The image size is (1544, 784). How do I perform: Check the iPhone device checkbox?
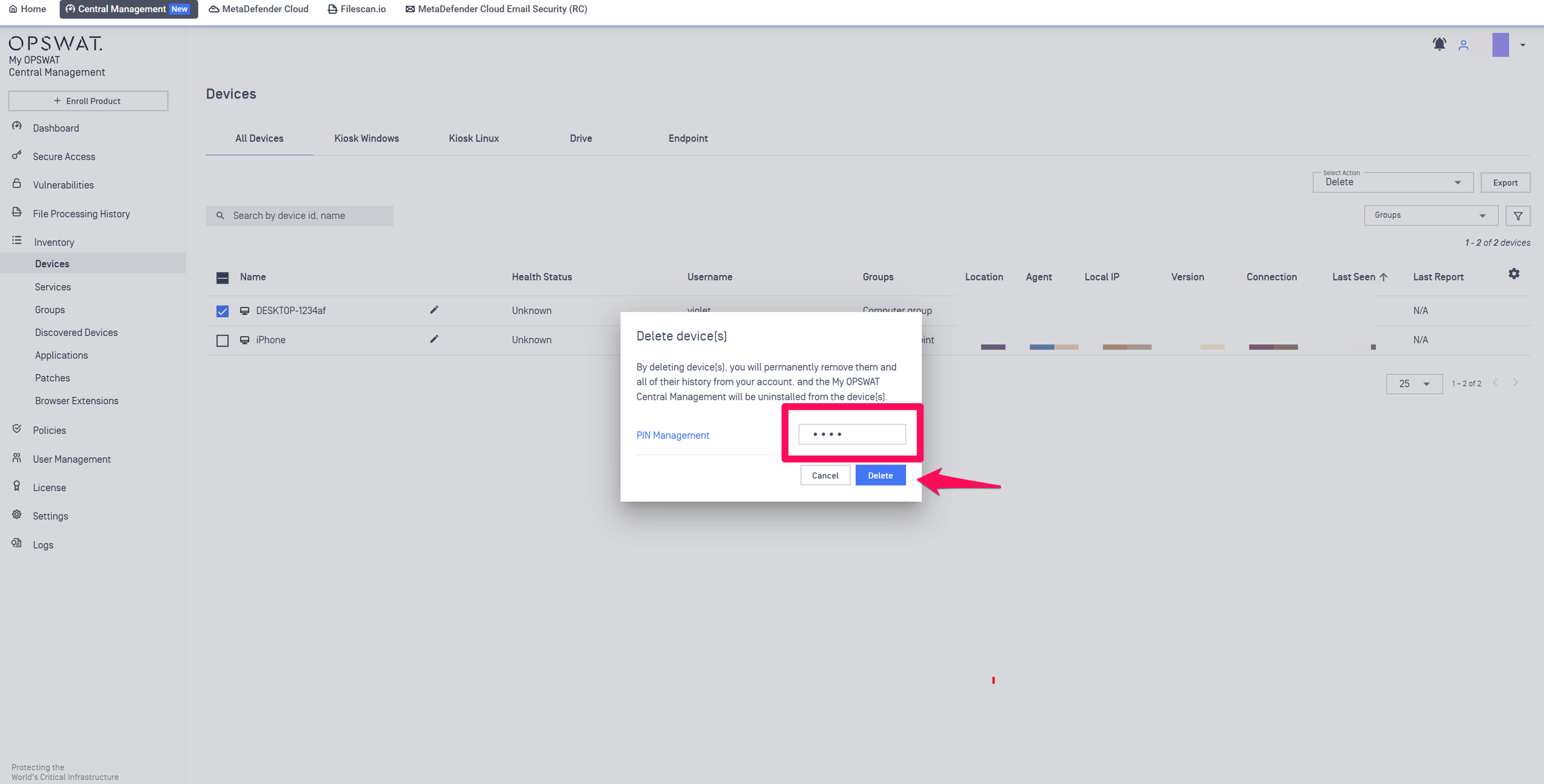[223, 341]
